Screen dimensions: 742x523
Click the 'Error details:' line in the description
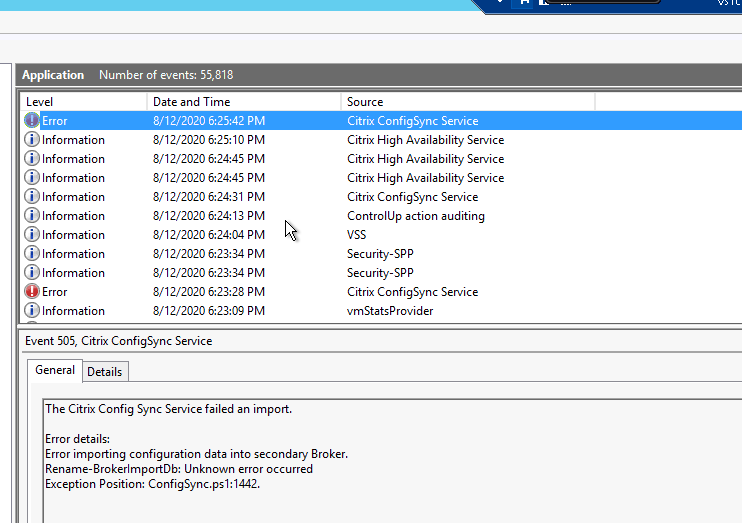point(78,439)
